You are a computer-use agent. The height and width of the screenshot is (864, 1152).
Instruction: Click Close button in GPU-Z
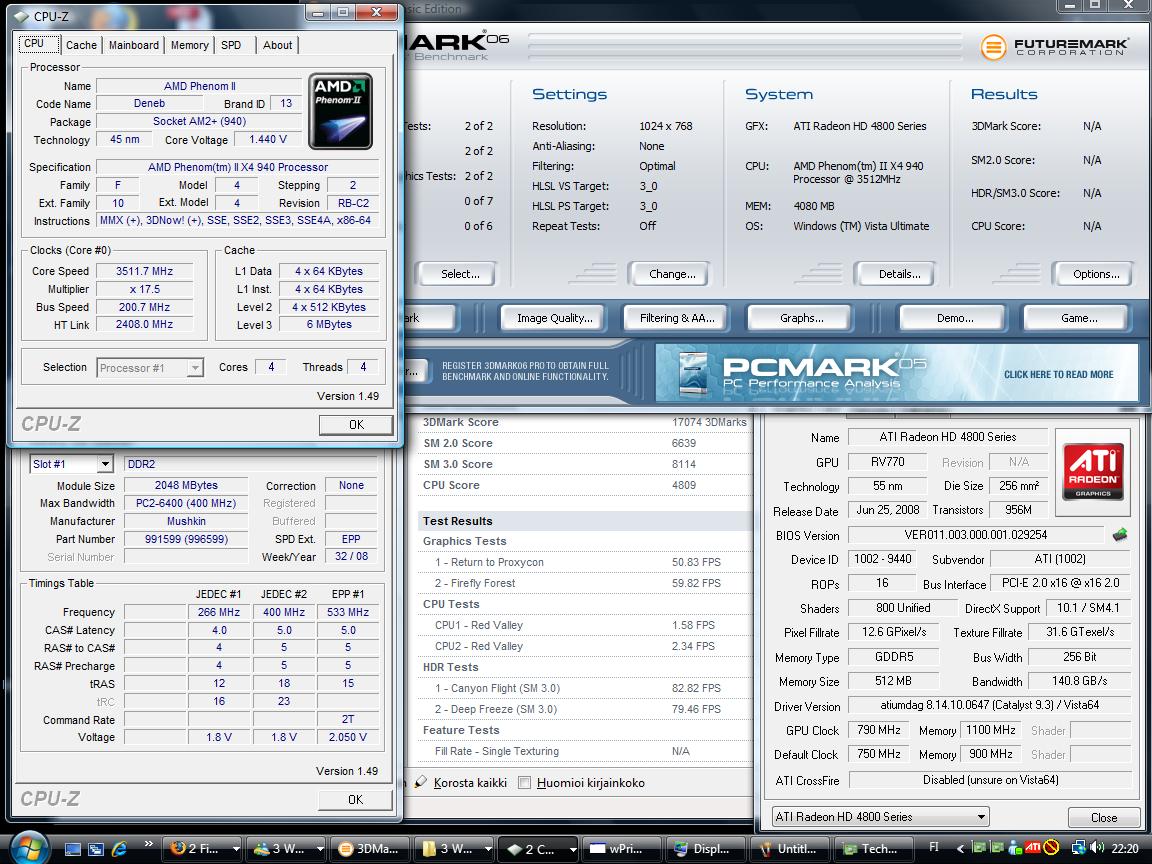[1104, 818]
